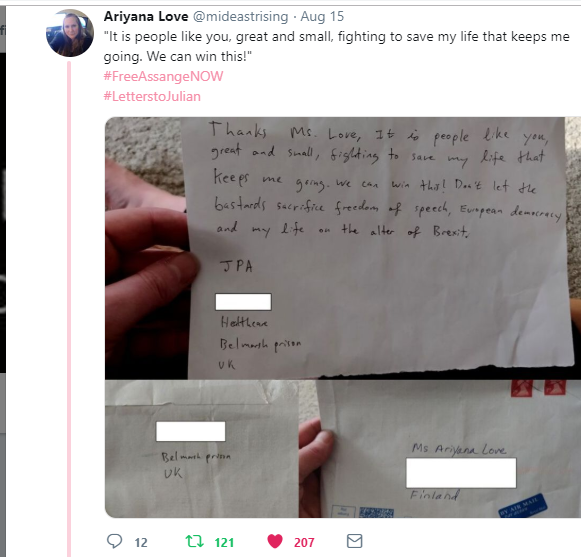Open the Belmarsh prison envelope photo
Image resolution: width=581 pixels, height=557 pixels.
[202, 449]
